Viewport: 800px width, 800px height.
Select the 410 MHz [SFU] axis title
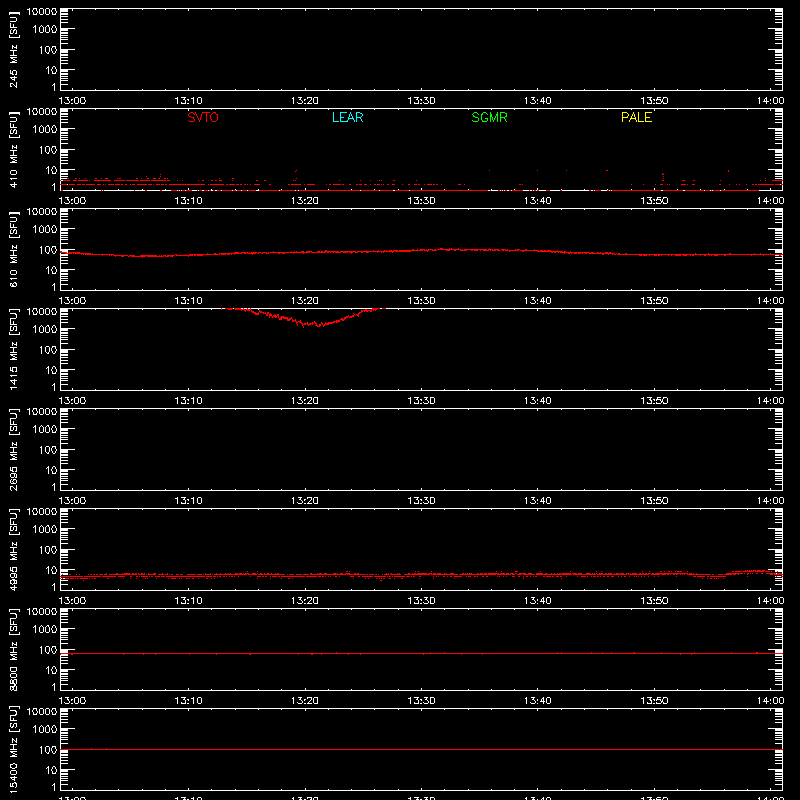tap(13, 149)
